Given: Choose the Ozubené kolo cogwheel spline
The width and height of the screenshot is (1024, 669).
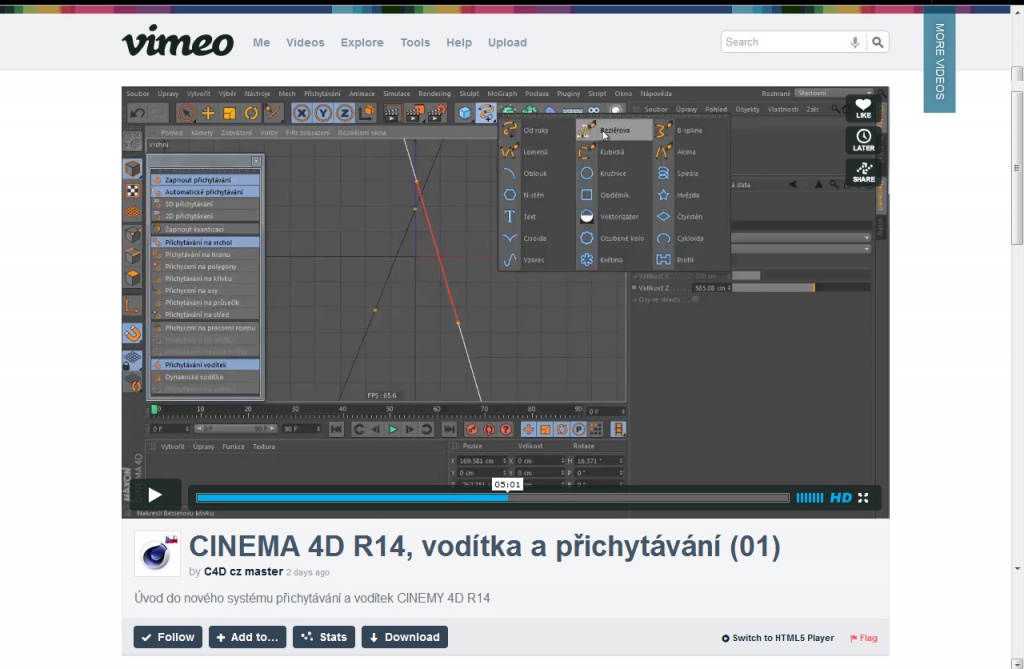Looking at the screenshot, I should pyautogui.click(x=614, y=238).
